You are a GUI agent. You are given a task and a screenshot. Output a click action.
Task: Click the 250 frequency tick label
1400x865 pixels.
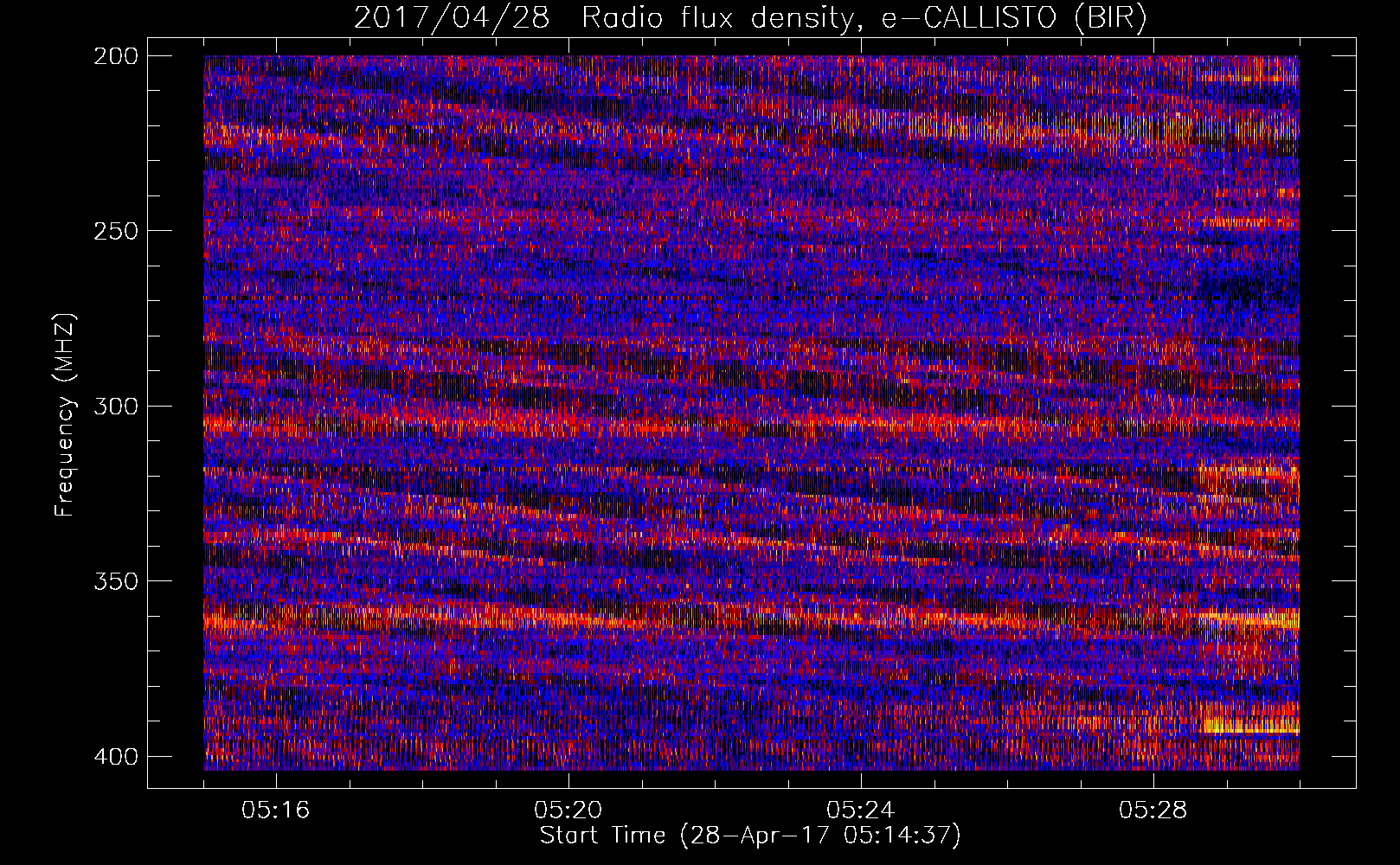coord(115,231)
